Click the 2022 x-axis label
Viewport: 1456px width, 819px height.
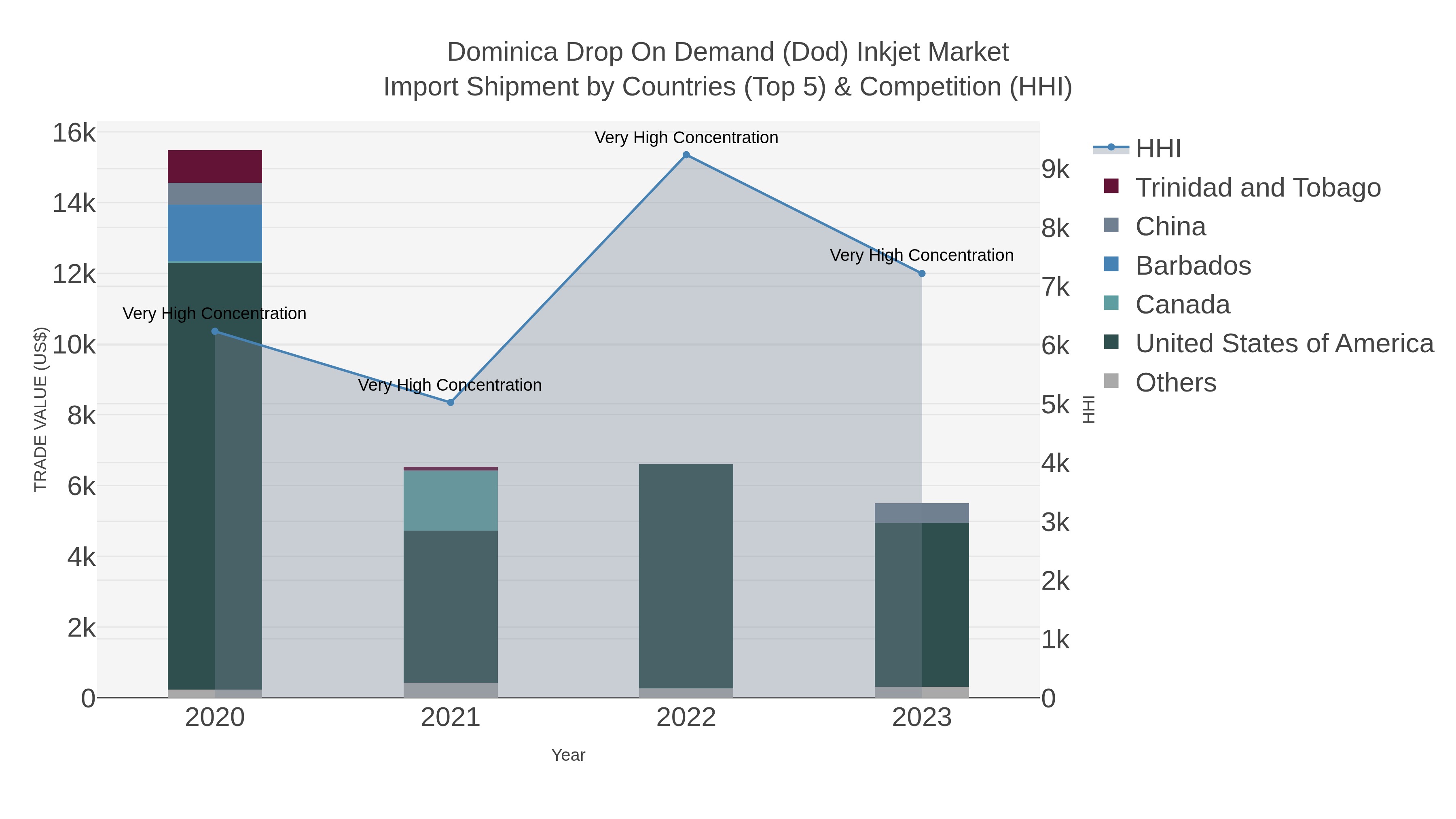point(686,718)
